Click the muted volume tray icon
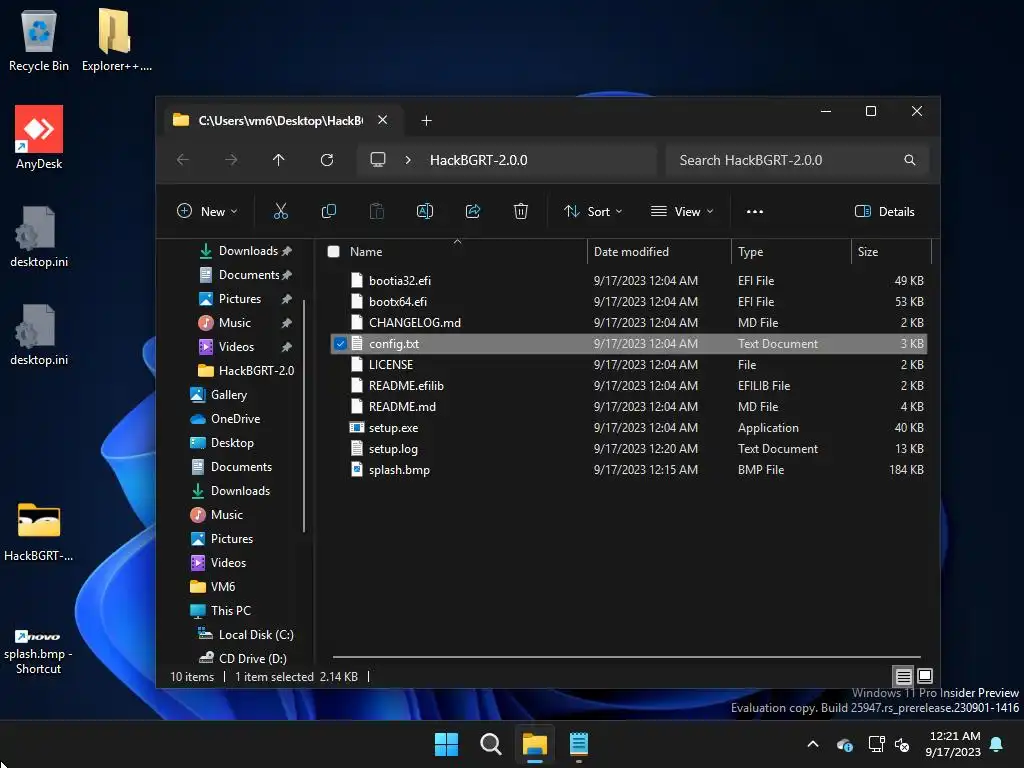This screenshot has height=768, width=1024. [x=903, y=744]
